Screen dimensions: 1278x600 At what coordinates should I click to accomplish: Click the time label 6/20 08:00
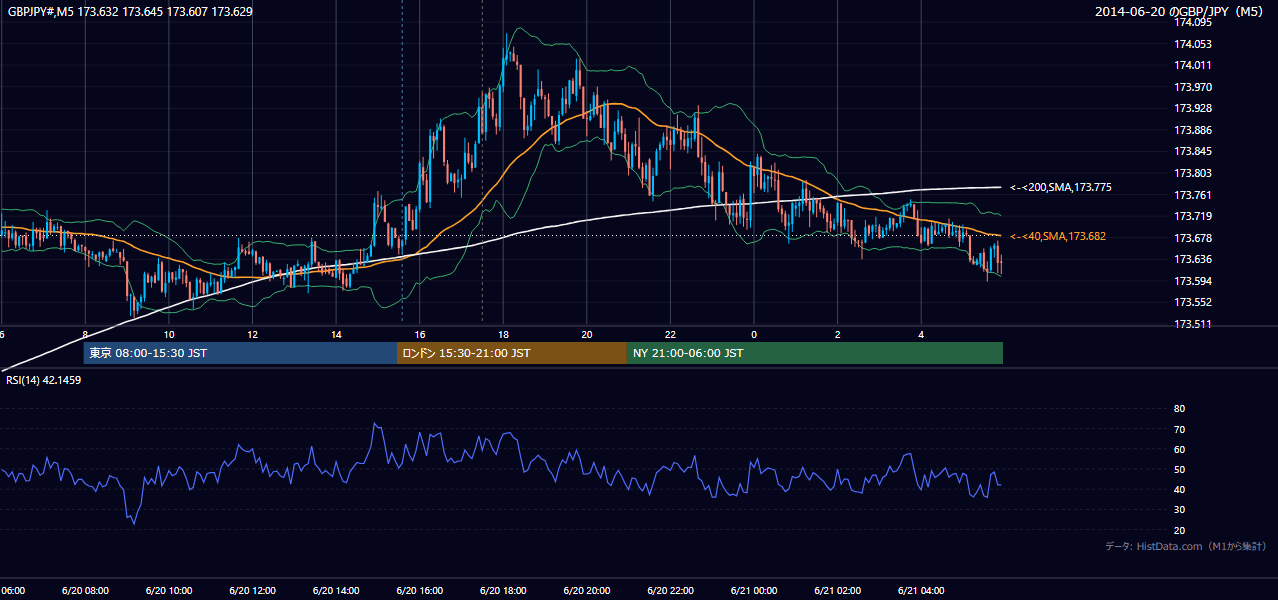coord(85,591)
